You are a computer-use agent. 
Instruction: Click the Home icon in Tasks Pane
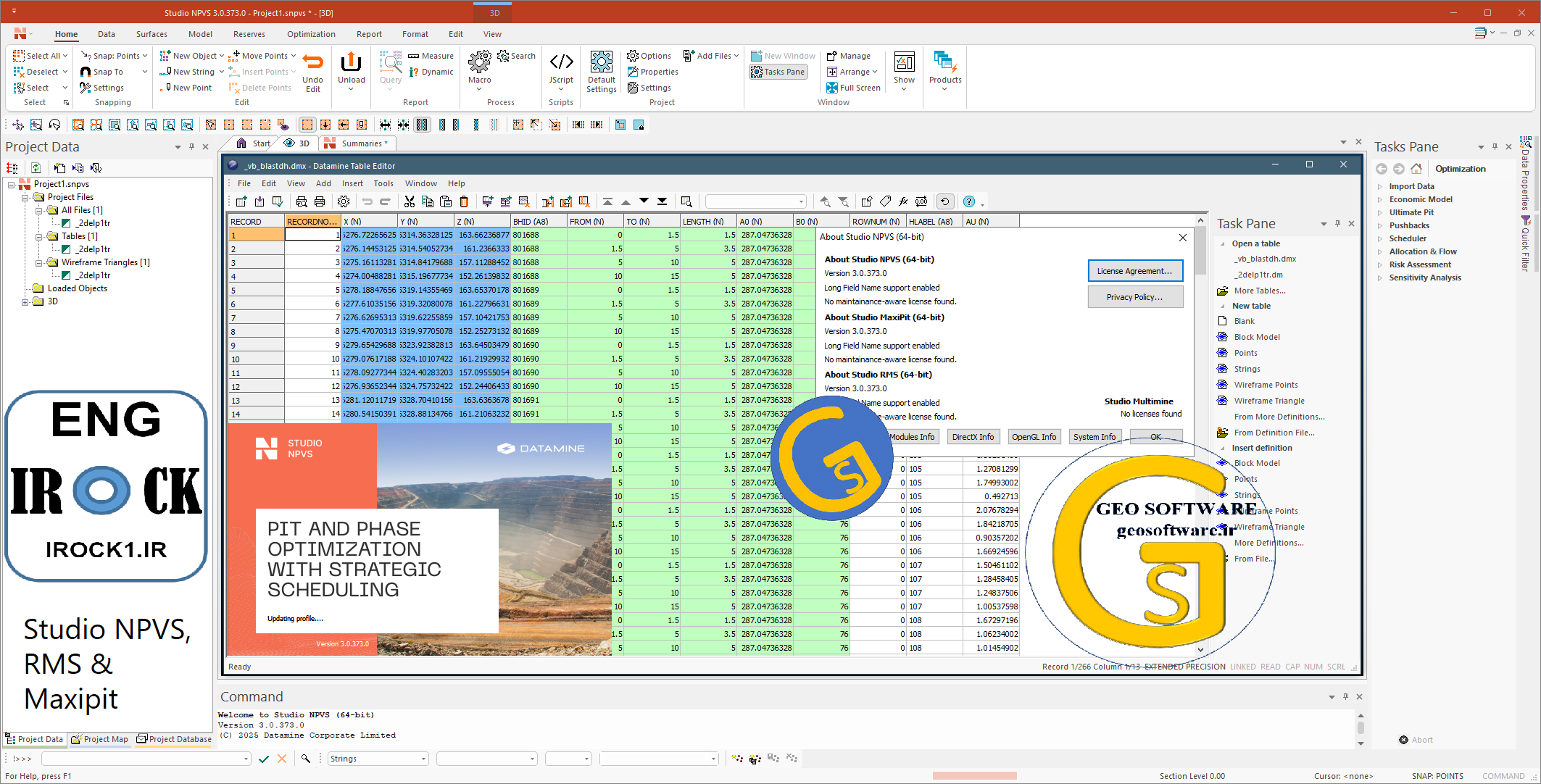click(x=1416, y=169)
